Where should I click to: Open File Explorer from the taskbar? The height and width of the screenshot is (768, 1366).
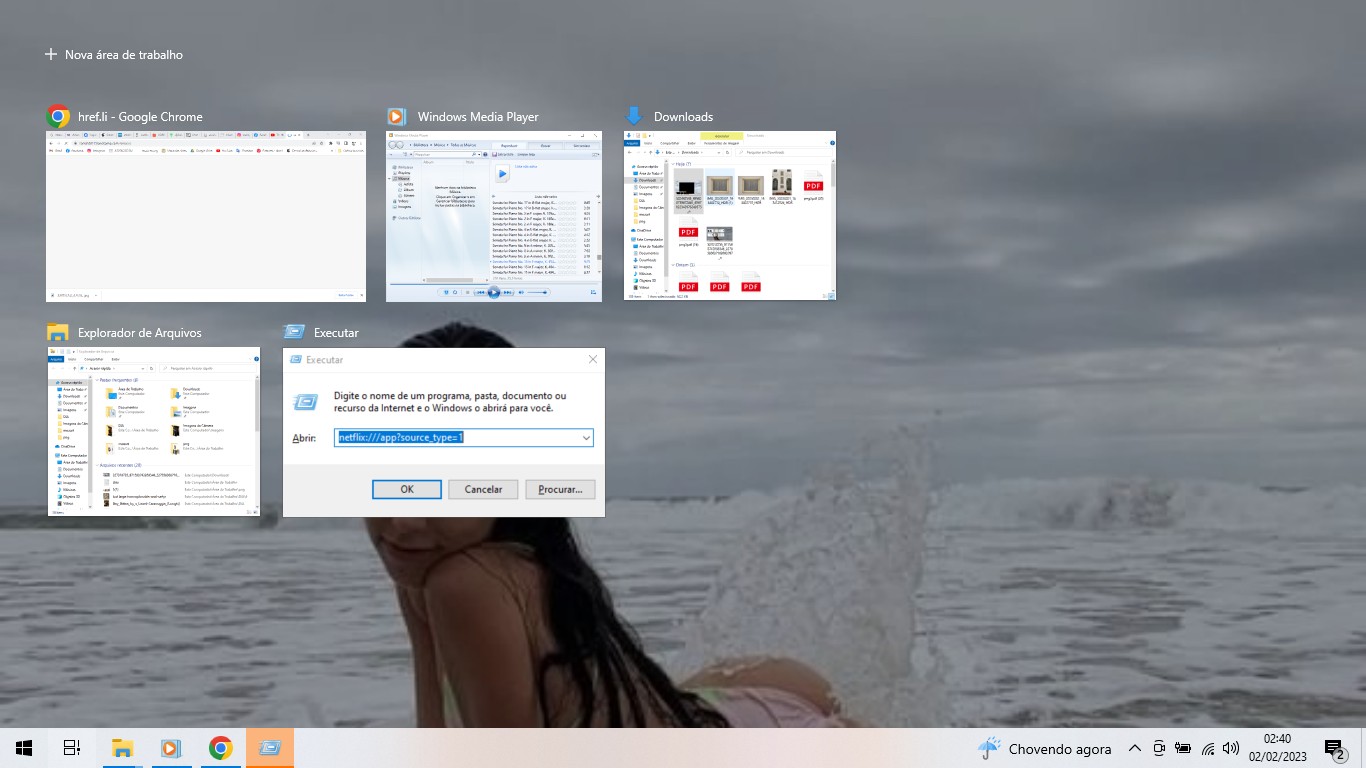[122, 748]
